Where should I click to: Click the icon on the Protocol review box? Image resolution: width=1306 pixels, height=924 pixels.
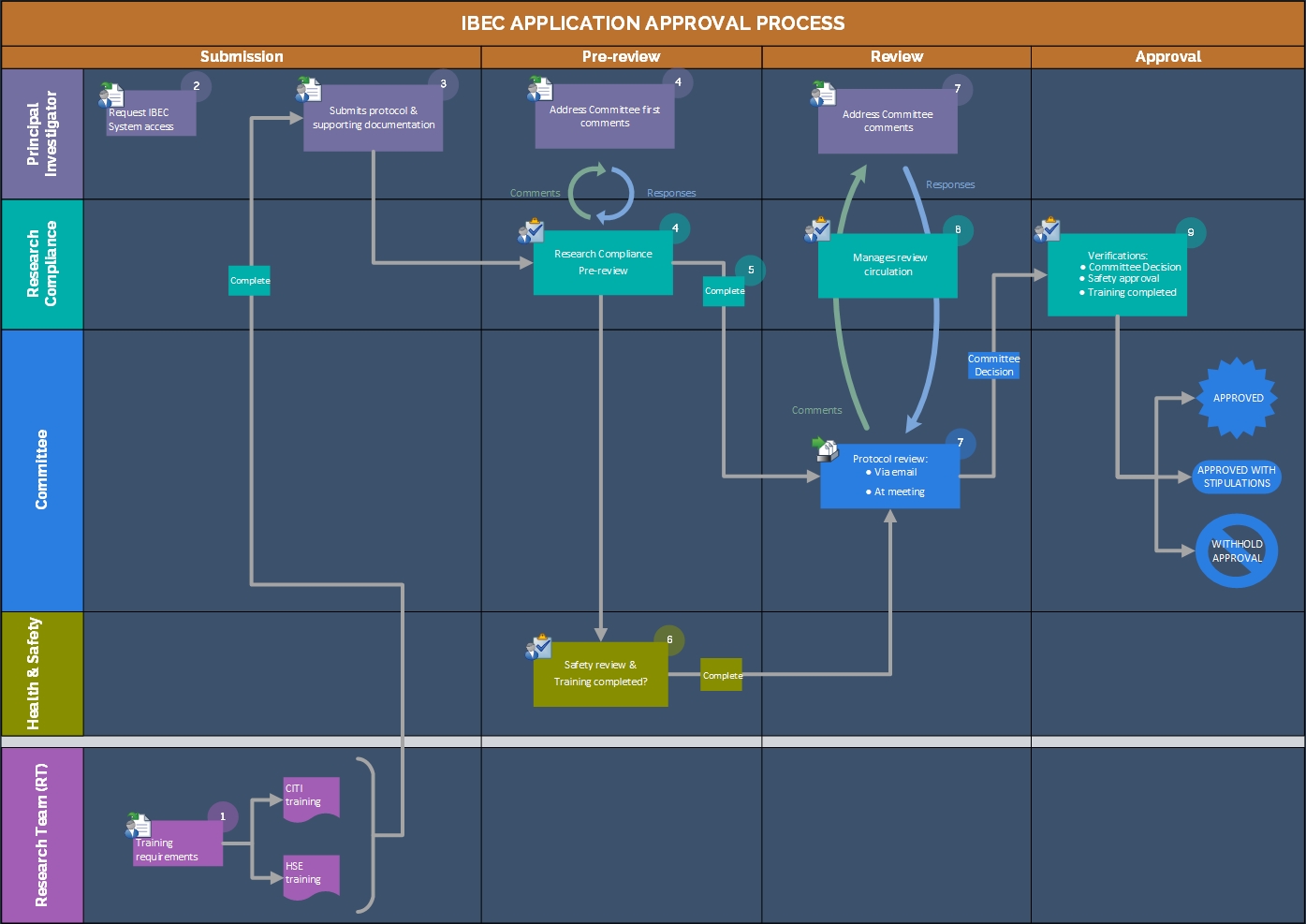tap(825, 449)
